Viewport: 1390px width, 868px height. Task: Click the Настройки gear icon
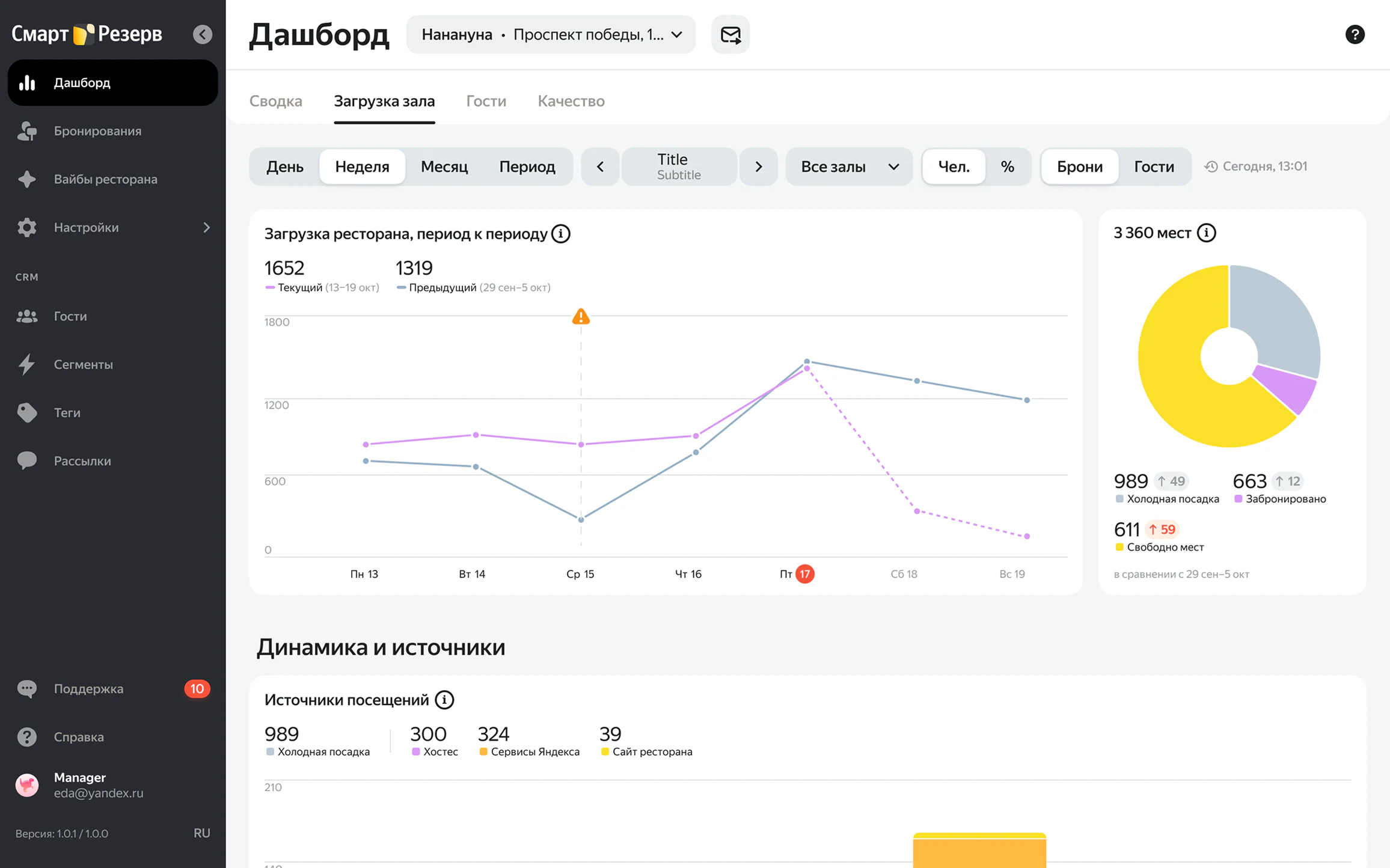pos(27,227)
